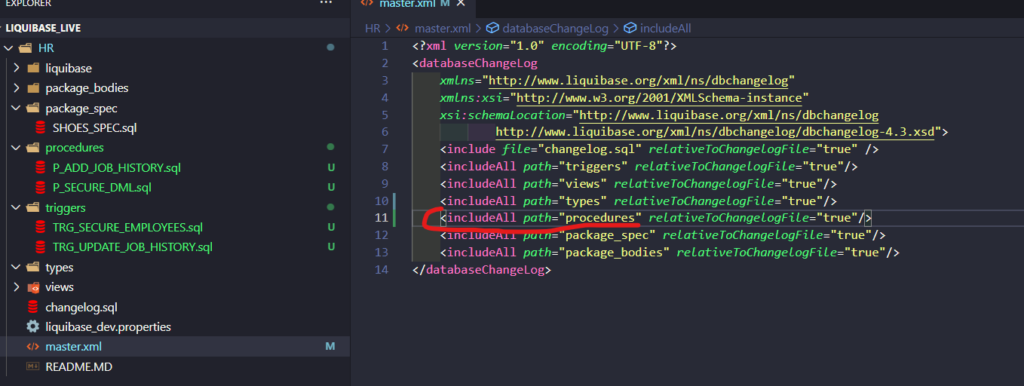
Task: Collapse the HR root folder
Action: (x=9, y=48)
